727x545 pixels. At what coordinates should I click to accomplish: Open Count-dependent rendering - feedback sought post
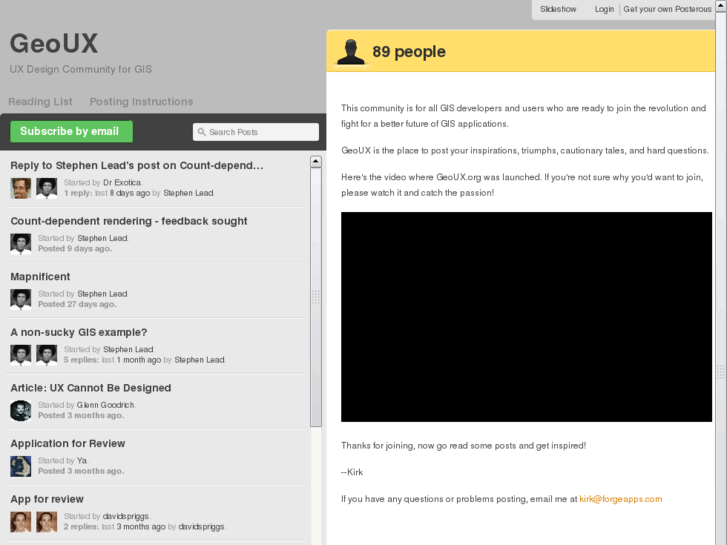tap(129, 221)
